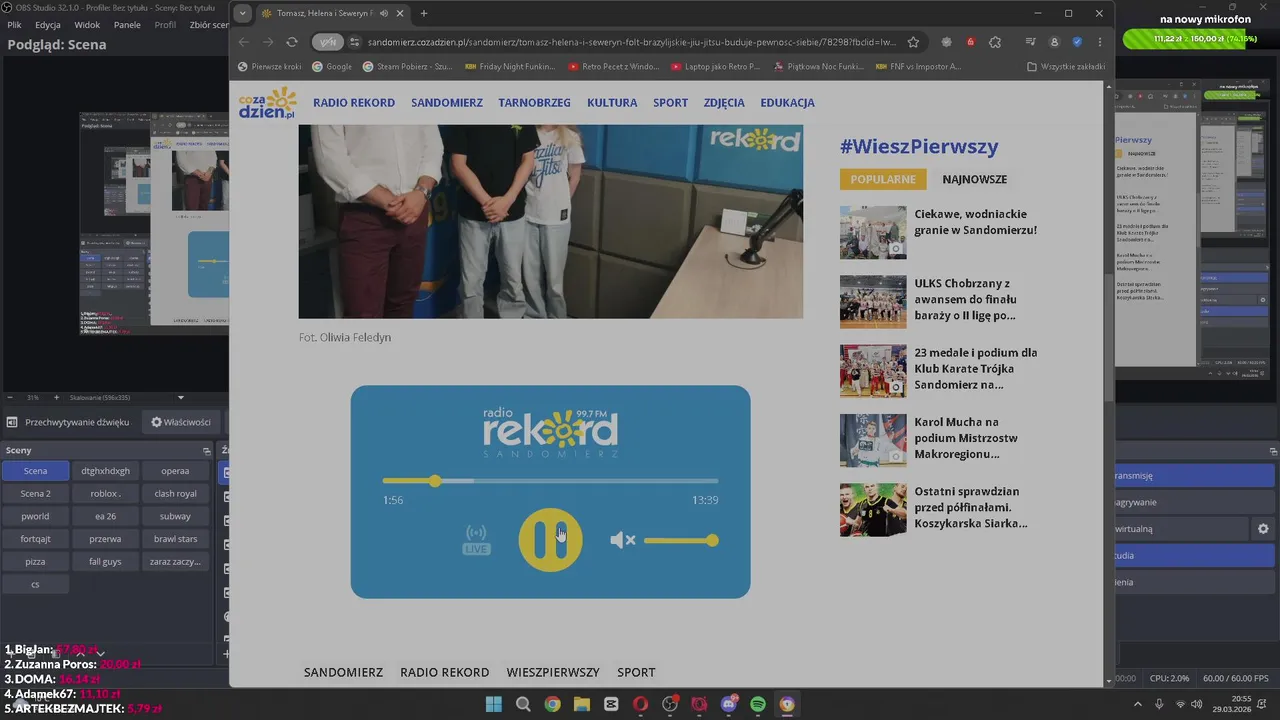Select the brawl stars scene in OBS
The image size is (1280, 720).
point(175,539)
